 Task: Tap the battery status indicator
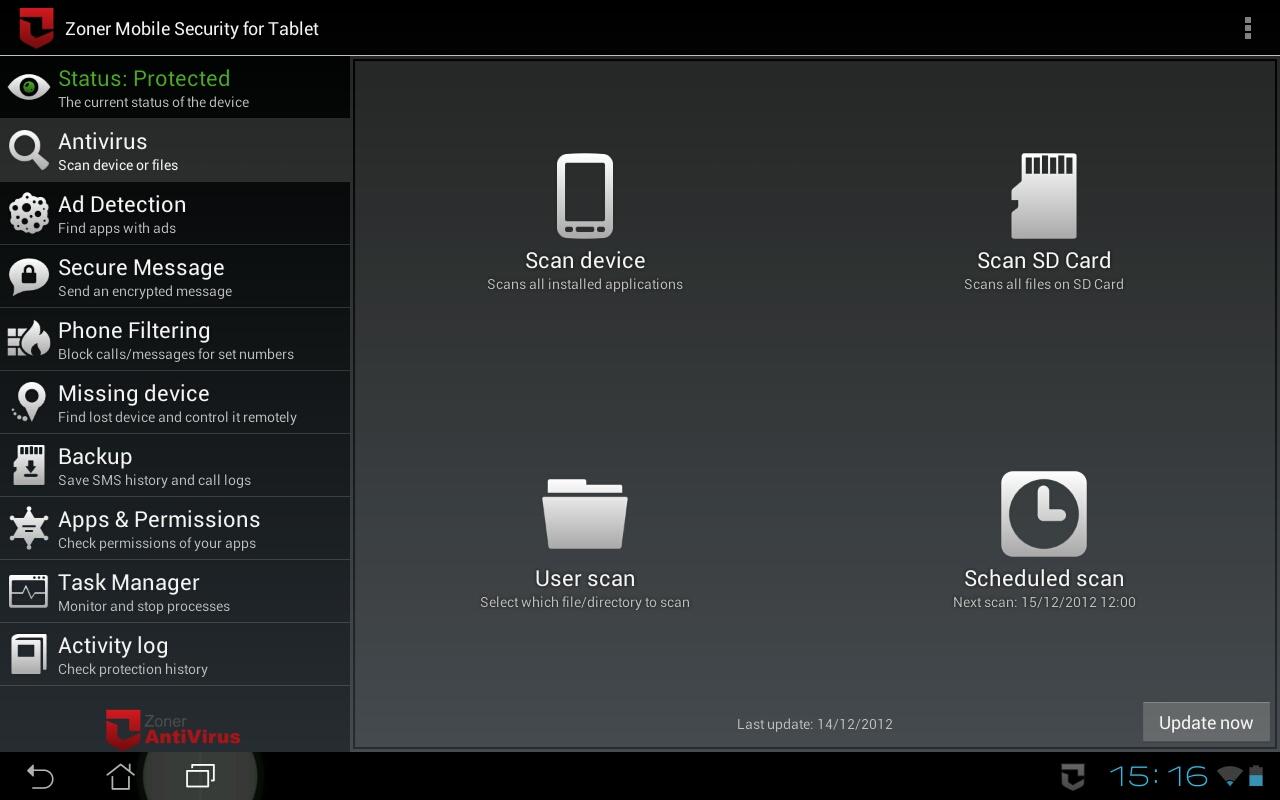coord(1256,776)
